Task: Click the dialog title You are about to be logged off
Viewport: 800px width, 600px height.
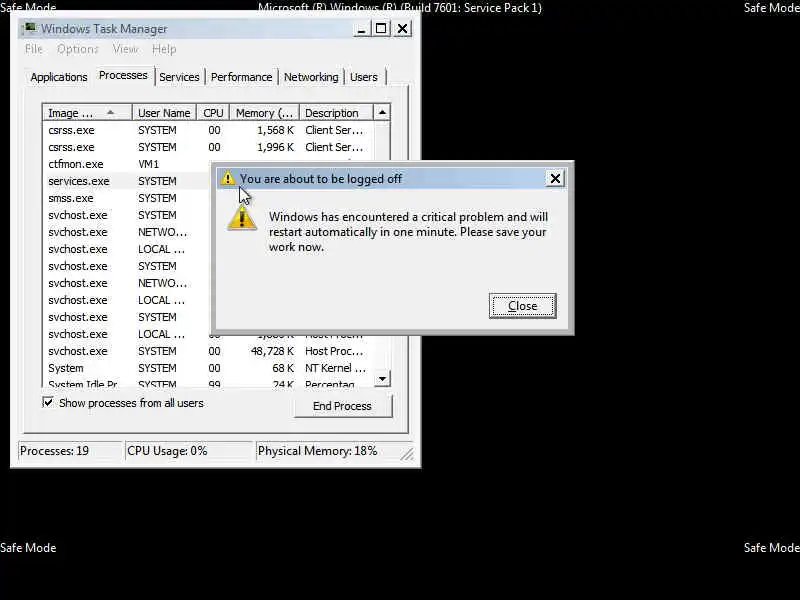Action: [x=321, y=179]
